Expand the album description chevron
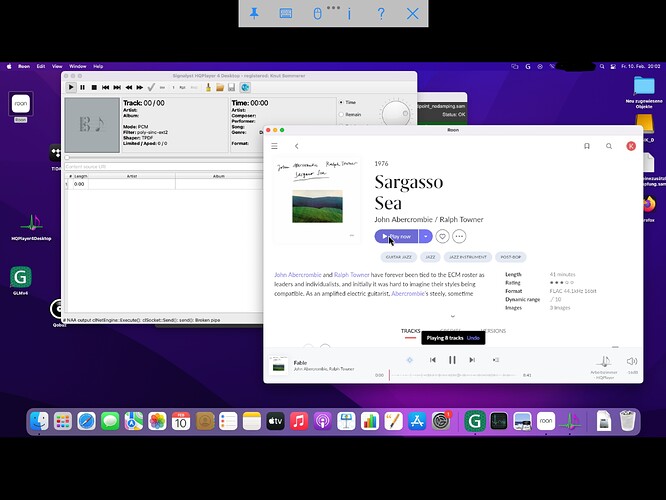 click(x=453, y=316)
